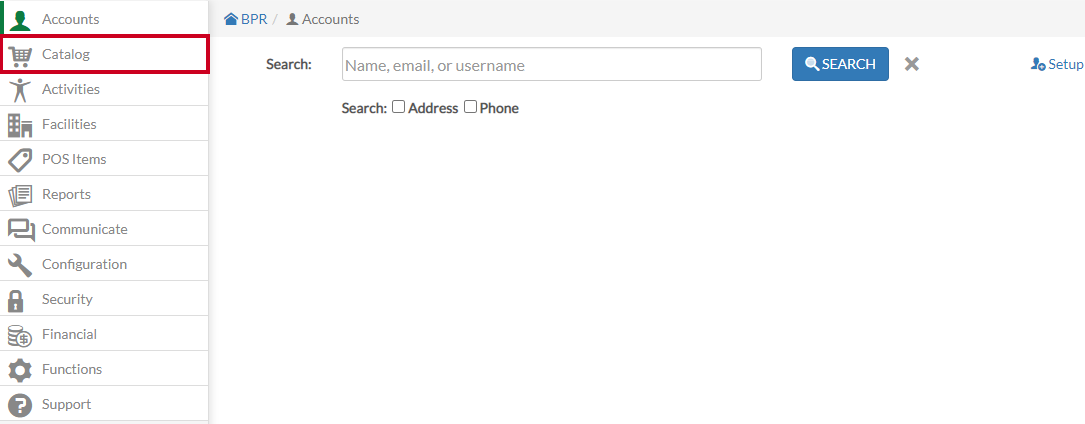This screenshot has height=424, width=1085.
Task: Select the Accounts breadcrumb item
Action: 323,19
